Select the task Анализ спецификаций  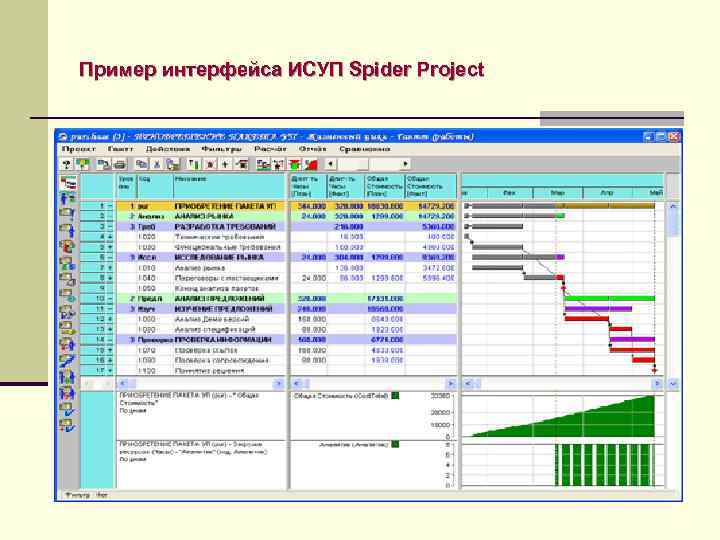(x=215, y=330)
